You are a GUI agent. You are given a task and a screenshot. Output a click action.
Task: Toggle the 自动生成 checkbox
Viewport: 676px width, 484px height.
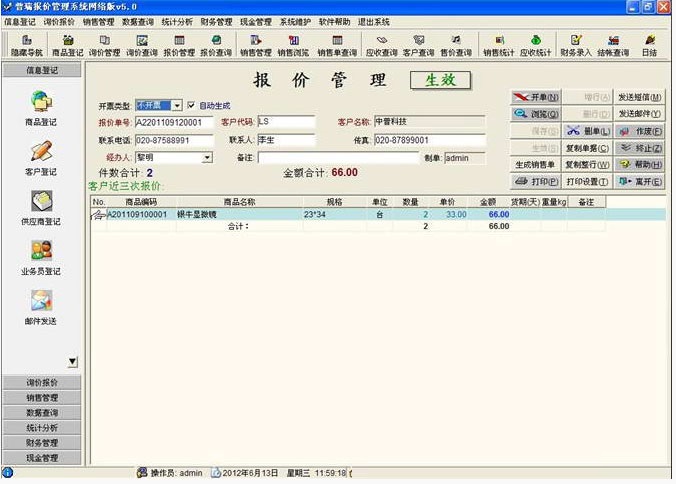coord(192,105)
